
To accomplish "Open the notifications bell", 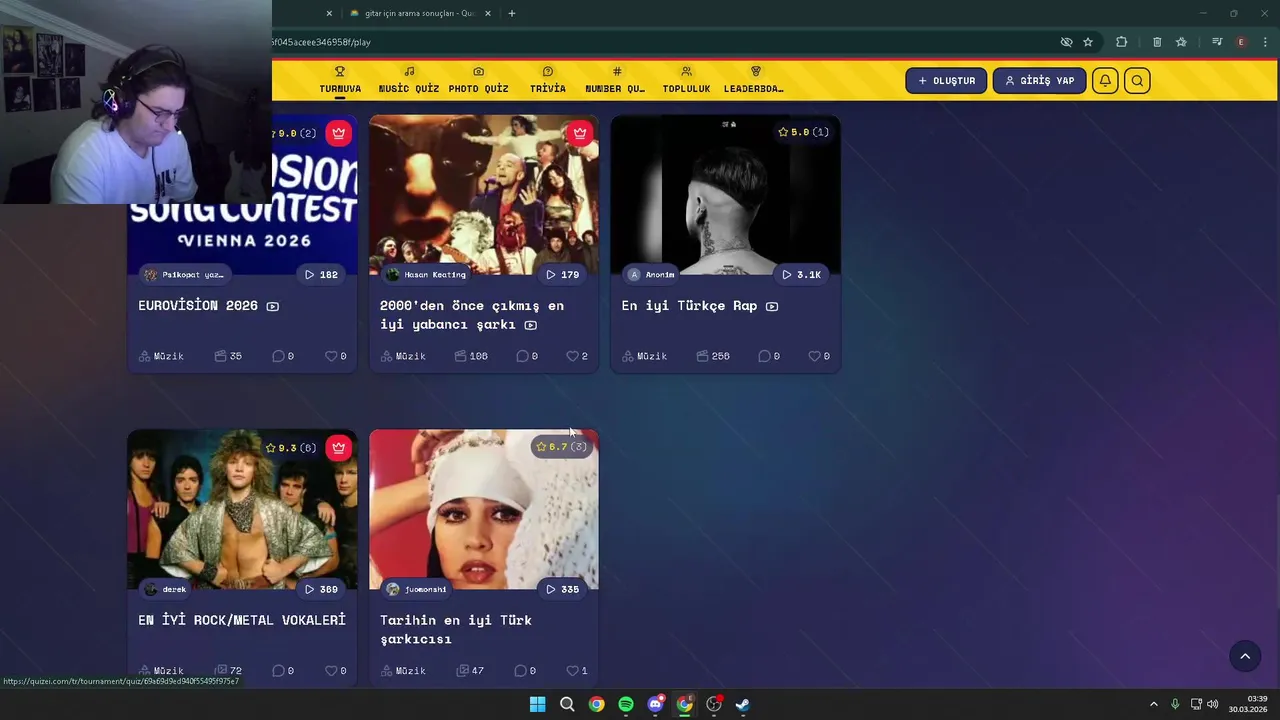I will tap(1105, 81).
